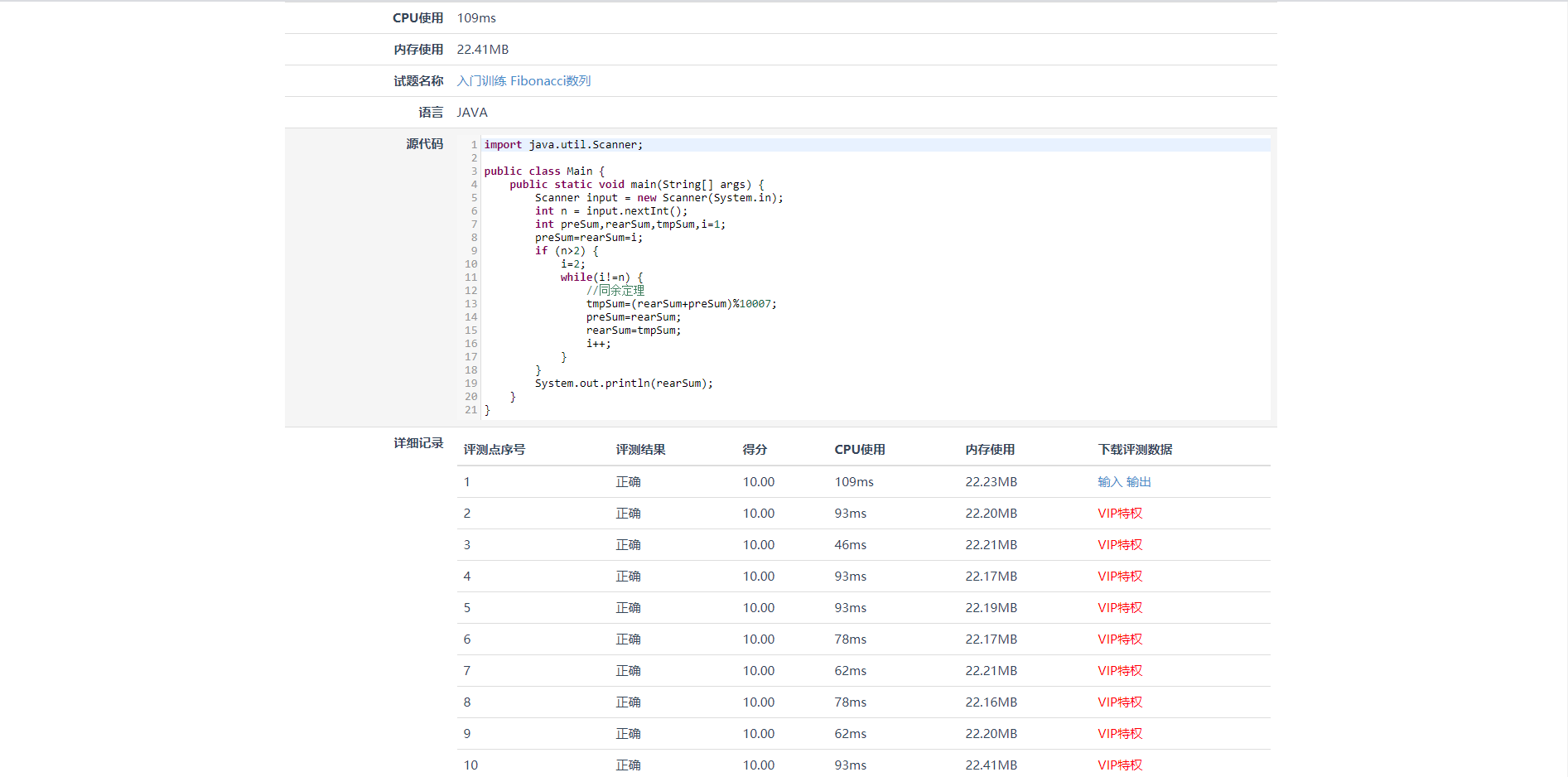Click the 详细记录 label

[418, 443]
